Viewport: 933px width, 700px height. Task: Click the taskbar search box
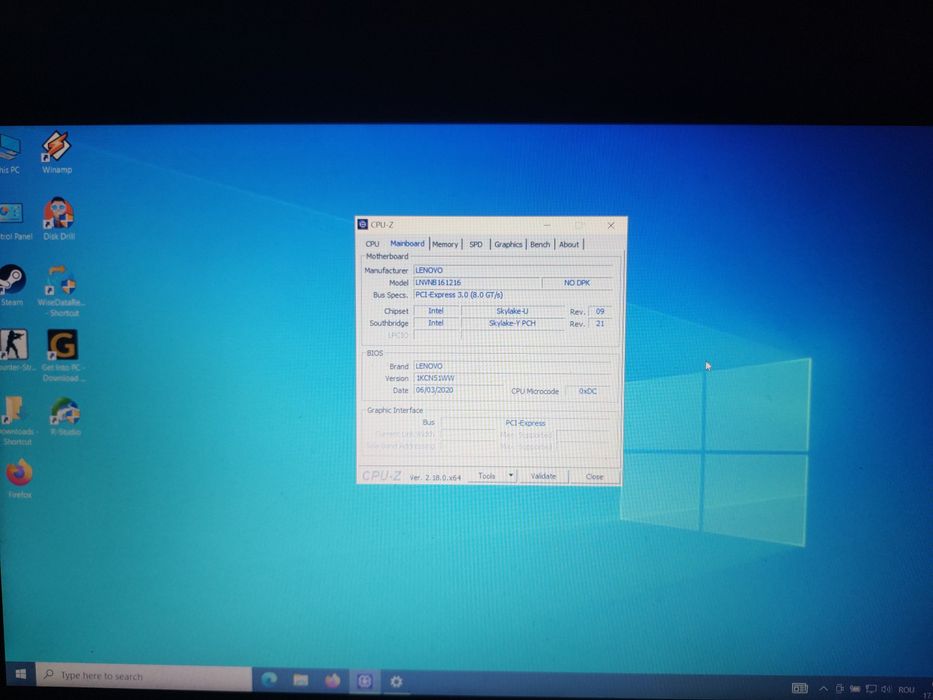coord(144,676)
